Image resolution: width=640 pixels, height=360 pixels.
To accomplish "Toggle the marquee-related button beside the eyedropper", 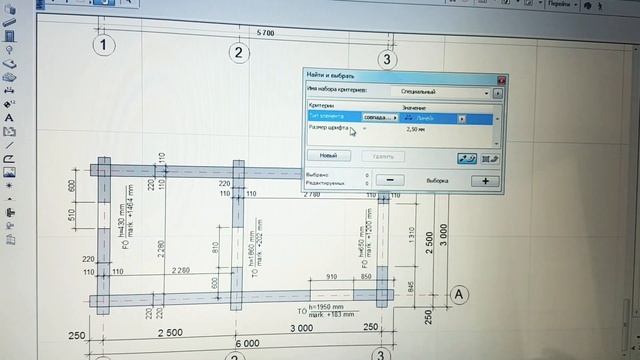I will point(490,159).
